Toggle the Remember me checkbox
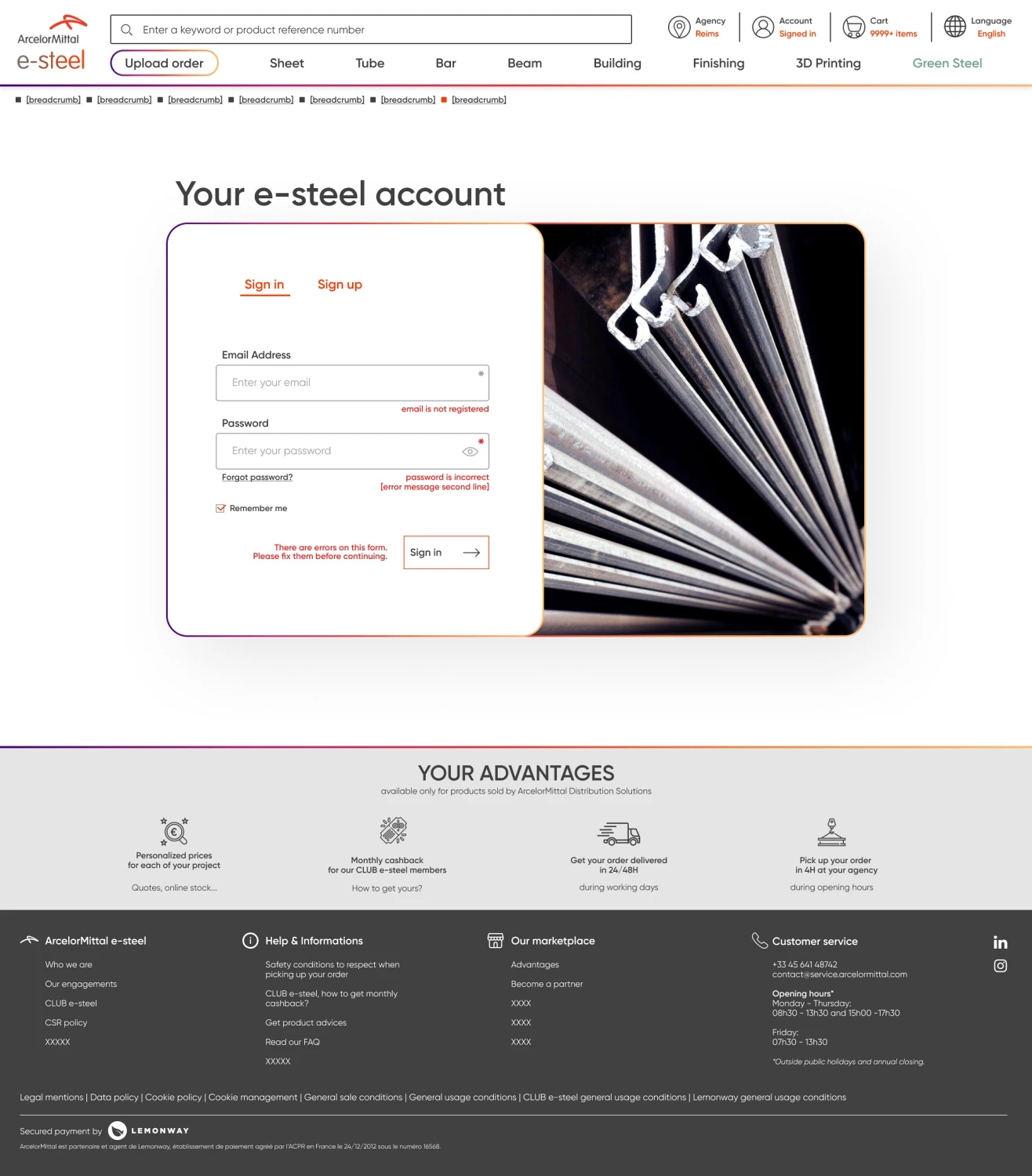Screen dimensions: 1032x1176 pos(220,508)
